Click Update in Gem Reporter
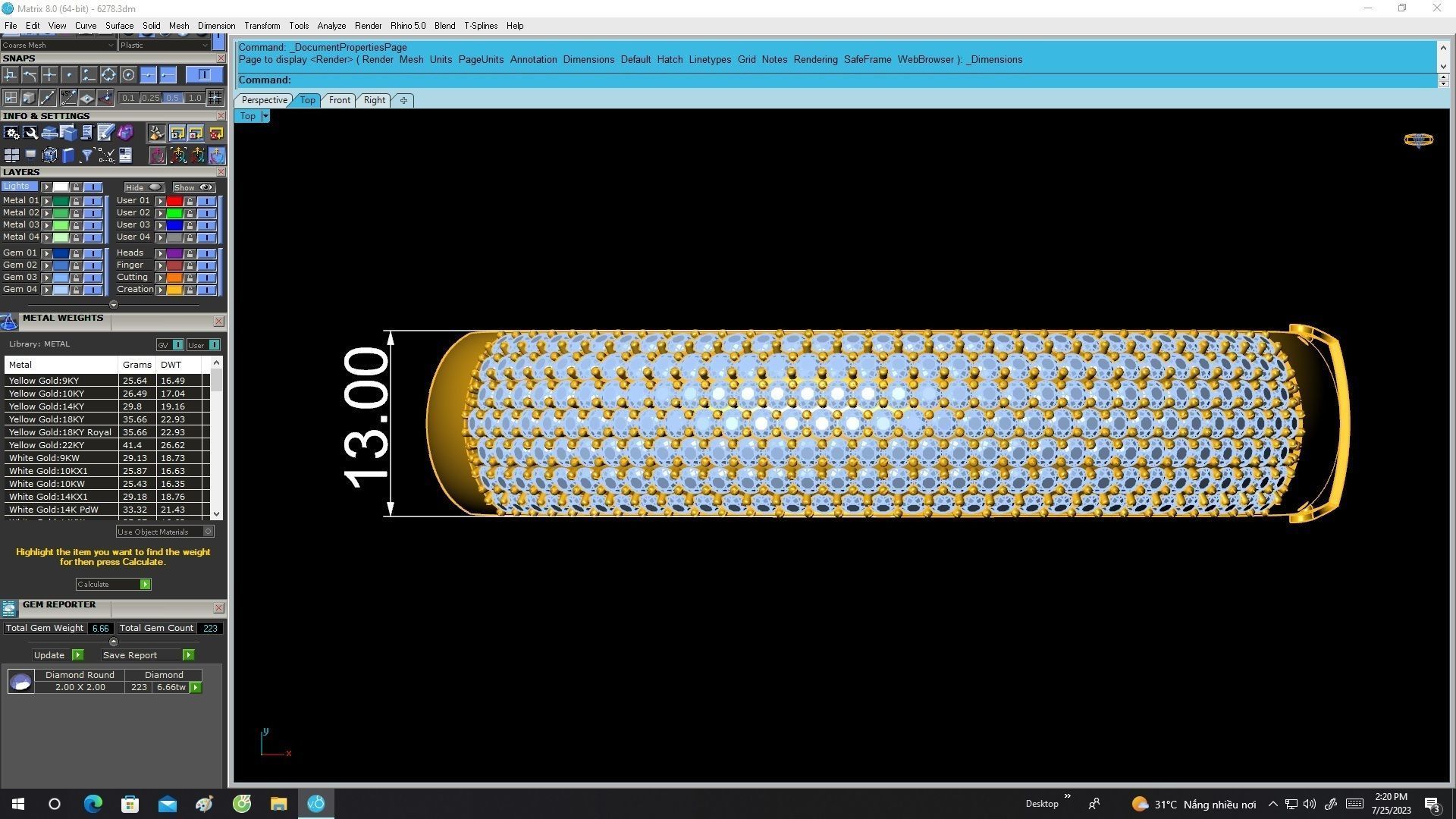 coord(58,655)
